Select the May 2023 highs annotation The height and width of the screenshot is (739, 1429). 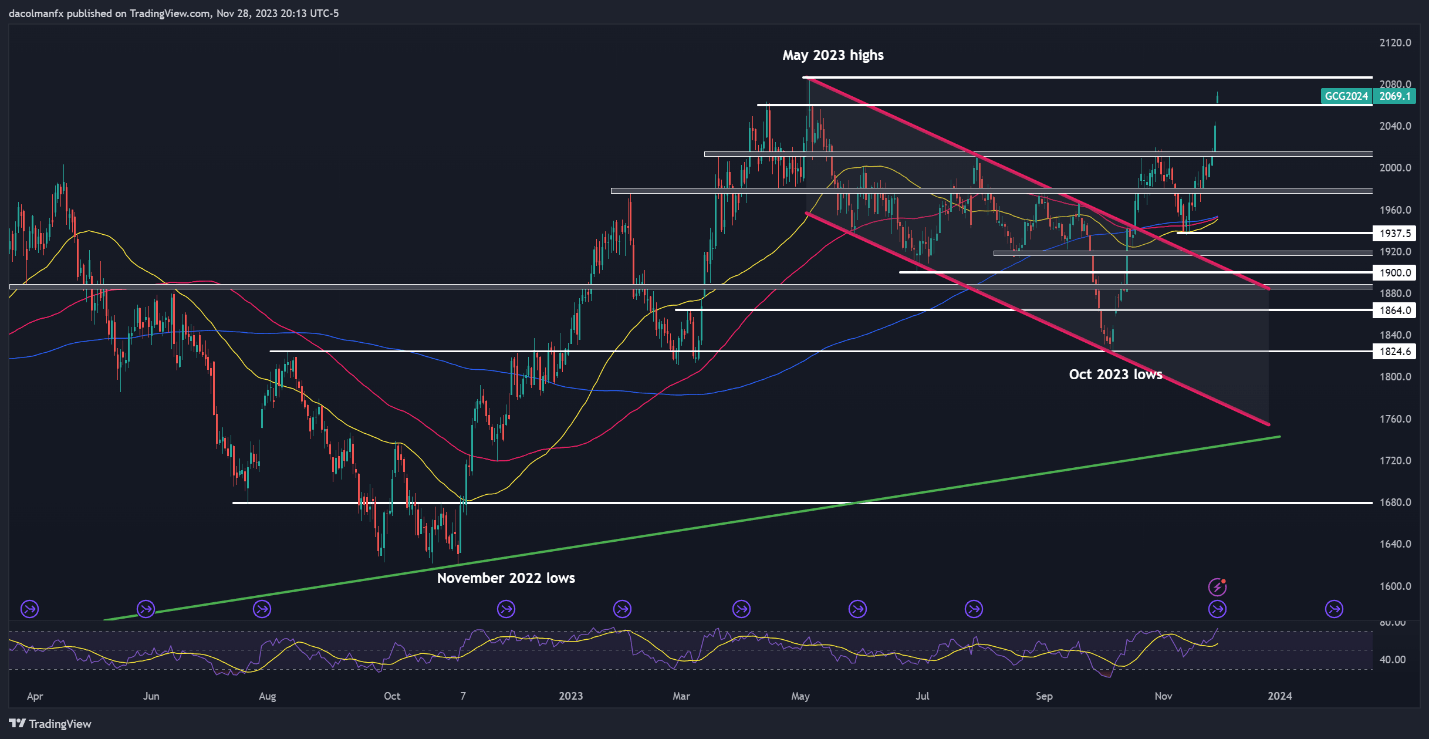click(x=833, y=56)
